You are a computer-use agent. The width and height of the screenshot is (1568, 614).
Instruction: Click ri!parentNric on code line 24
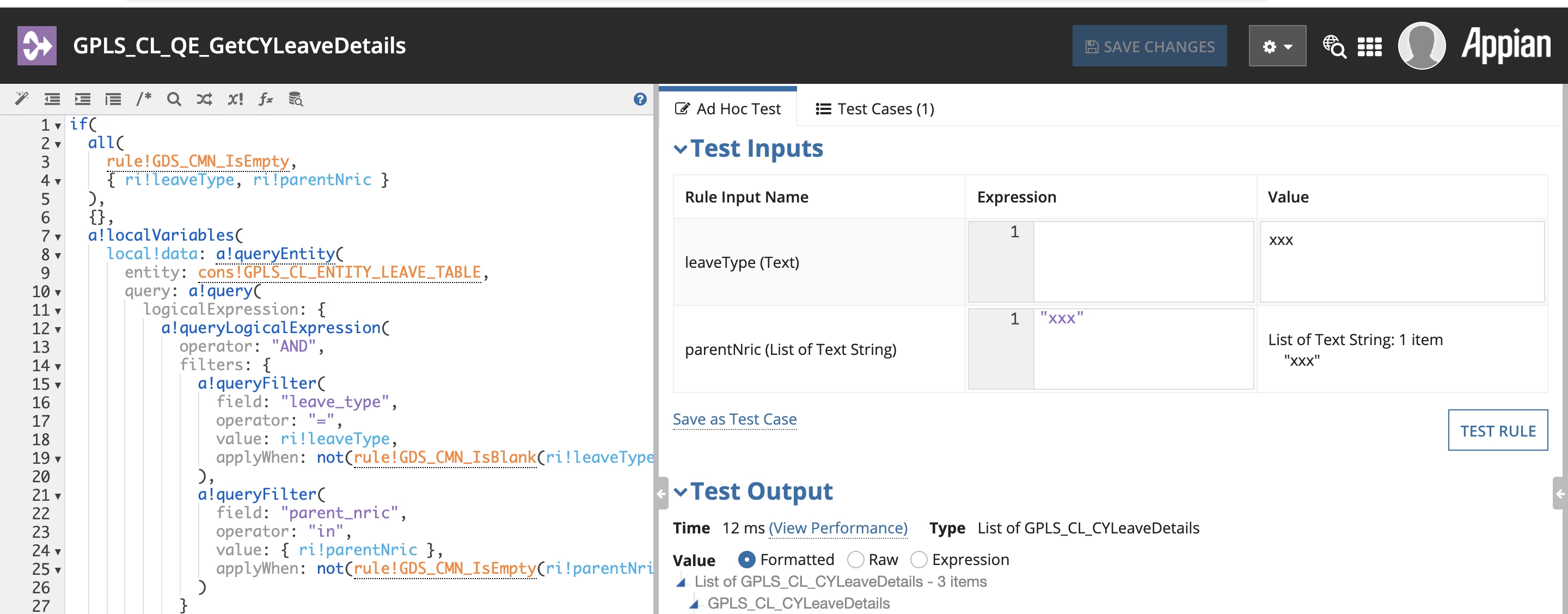click(357, 549)
